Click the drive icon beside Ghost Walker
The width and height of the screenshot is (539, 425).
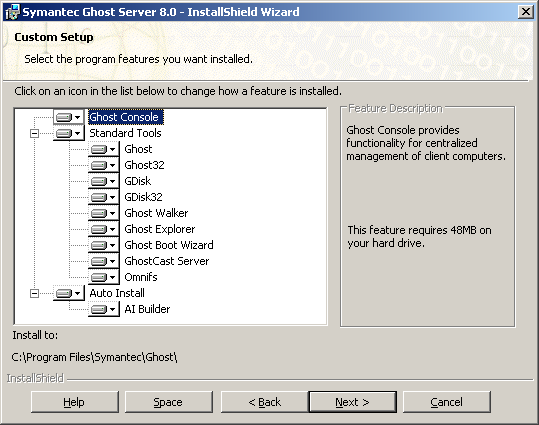(x=104, y=213)
